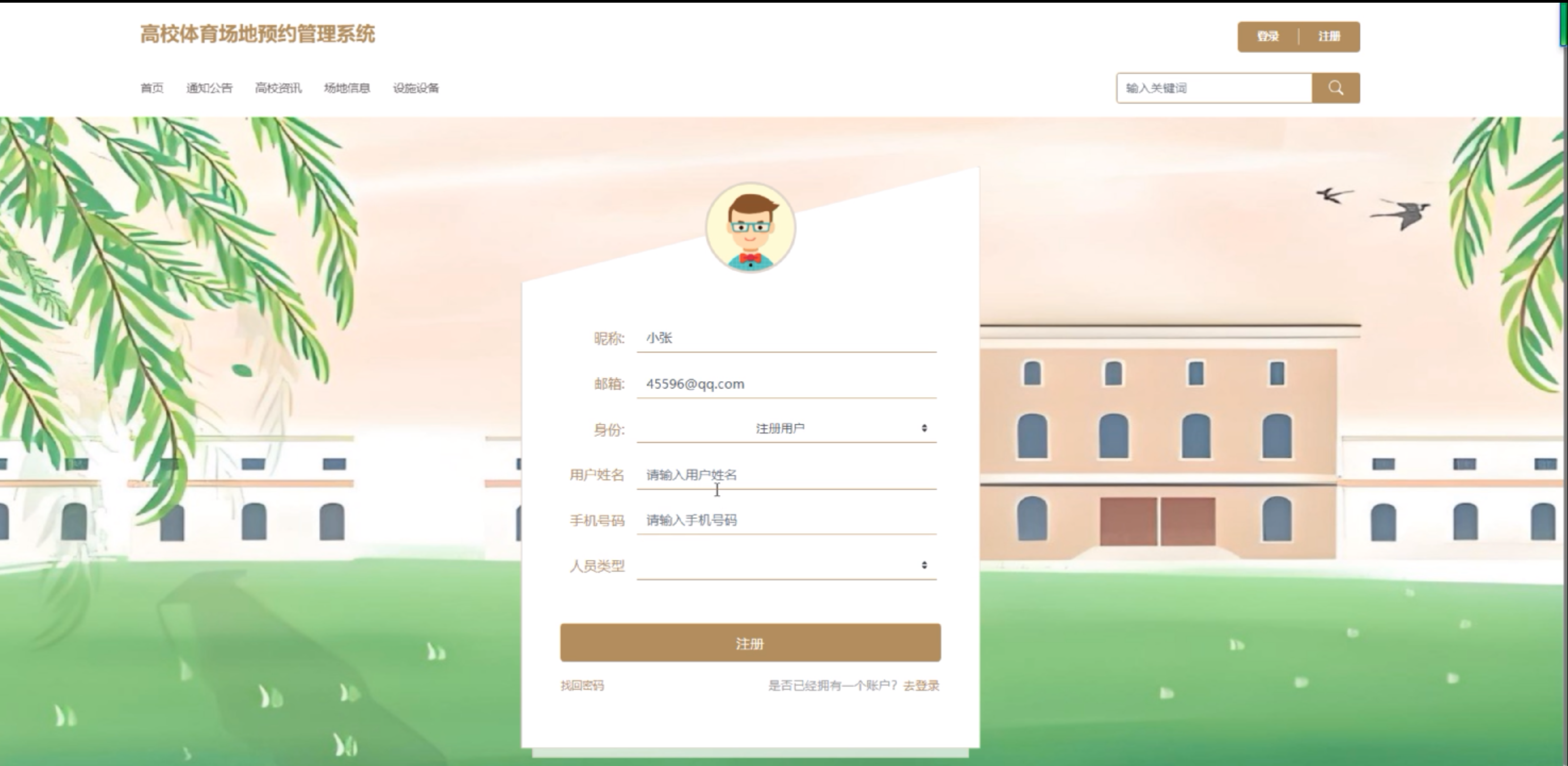This screenshot has width=1568, height=766.
Task: Focus the 输入关键词 search field
Action: (x=1214, y=88)
